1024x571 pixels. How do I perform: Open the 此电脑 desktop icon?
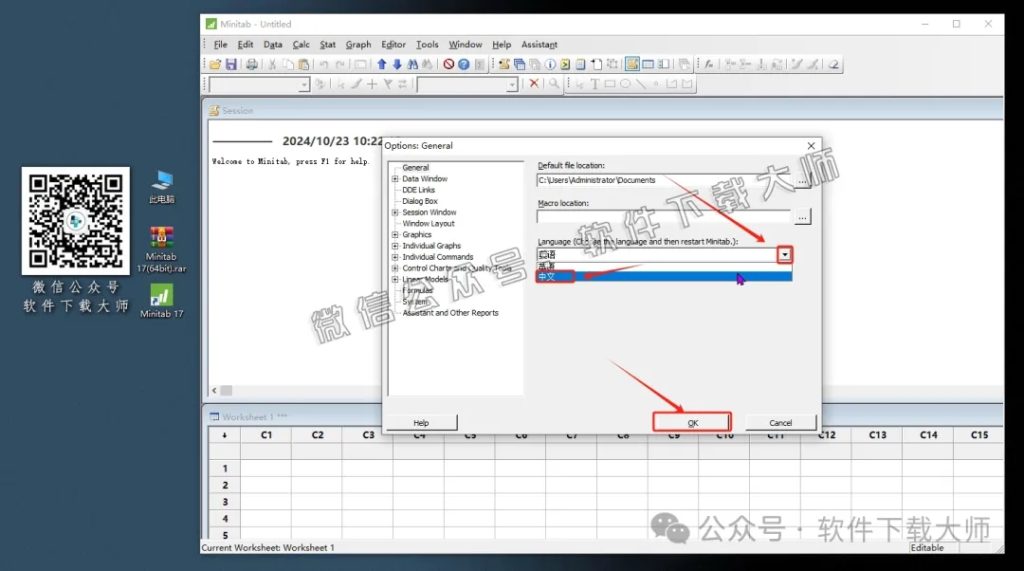[161, 187]
